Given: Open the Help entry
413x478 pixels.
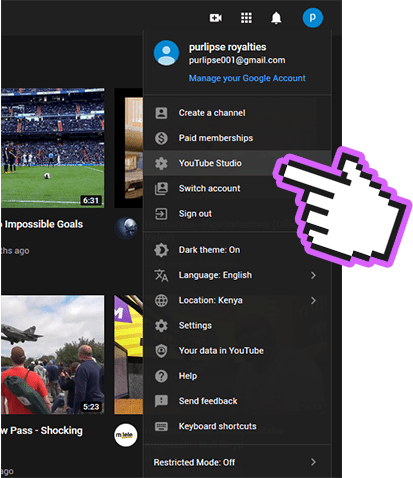Looking at the screenshot, I should (237, 376).
